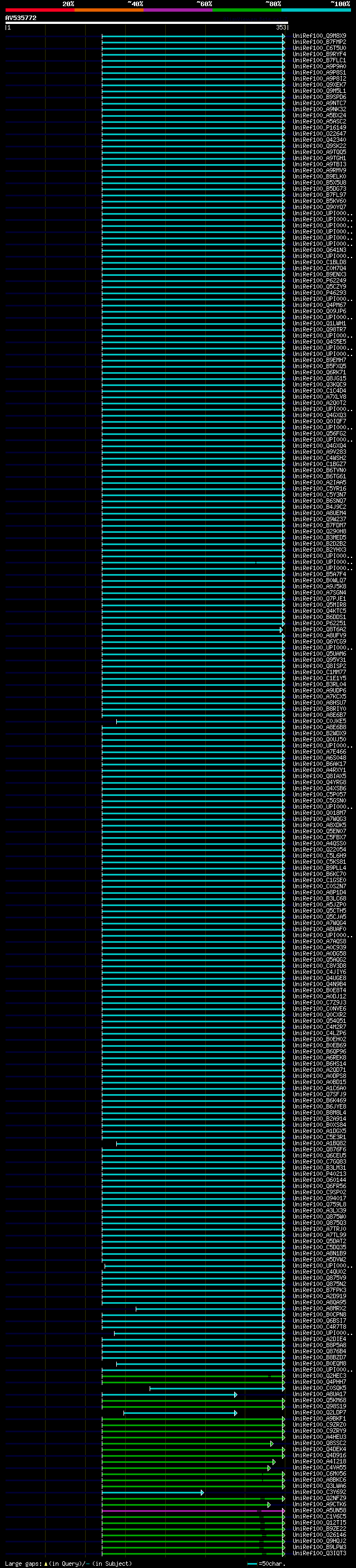
Task: Click the green ~80% identity legend bar
Action: coord(247,10)
